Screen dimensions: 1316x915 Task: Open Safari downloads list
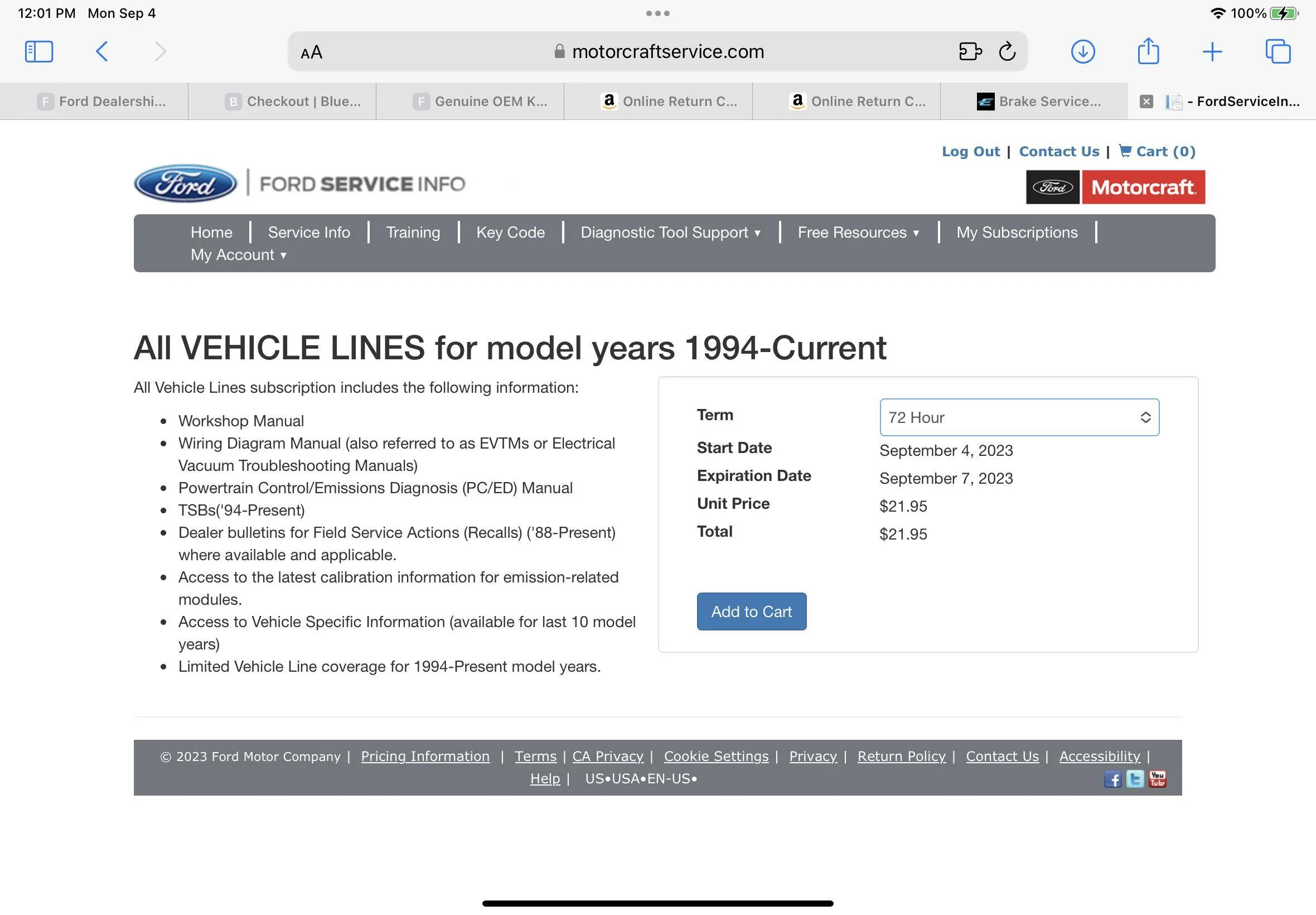click(1083, 51)
